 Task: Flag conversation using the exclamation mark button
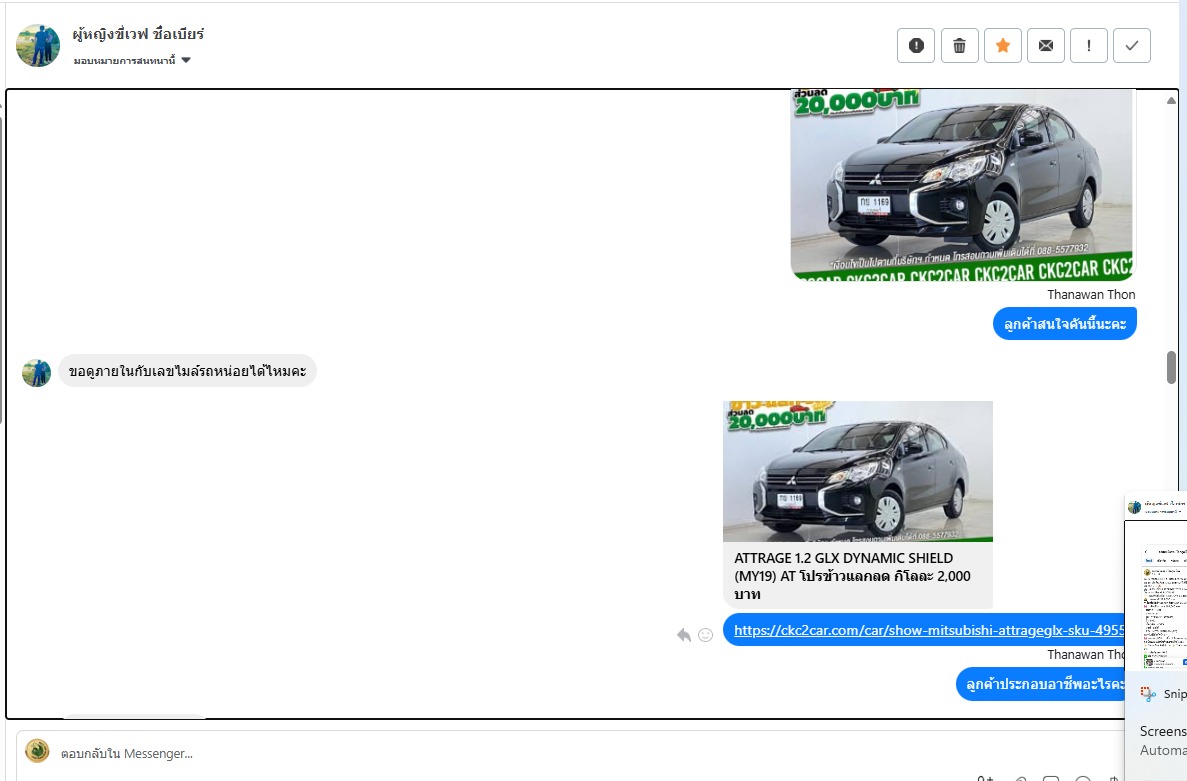tap(1089, 45)
